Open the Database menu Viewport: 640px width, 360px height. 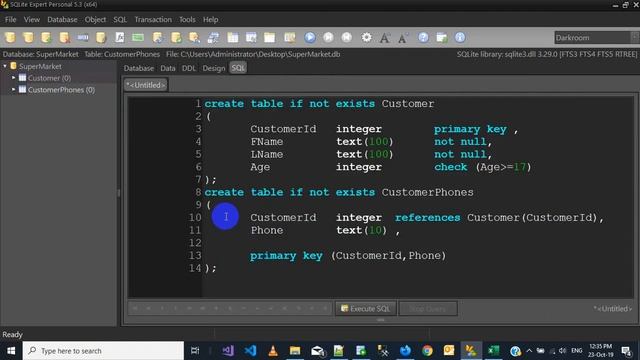click(62, 20)
